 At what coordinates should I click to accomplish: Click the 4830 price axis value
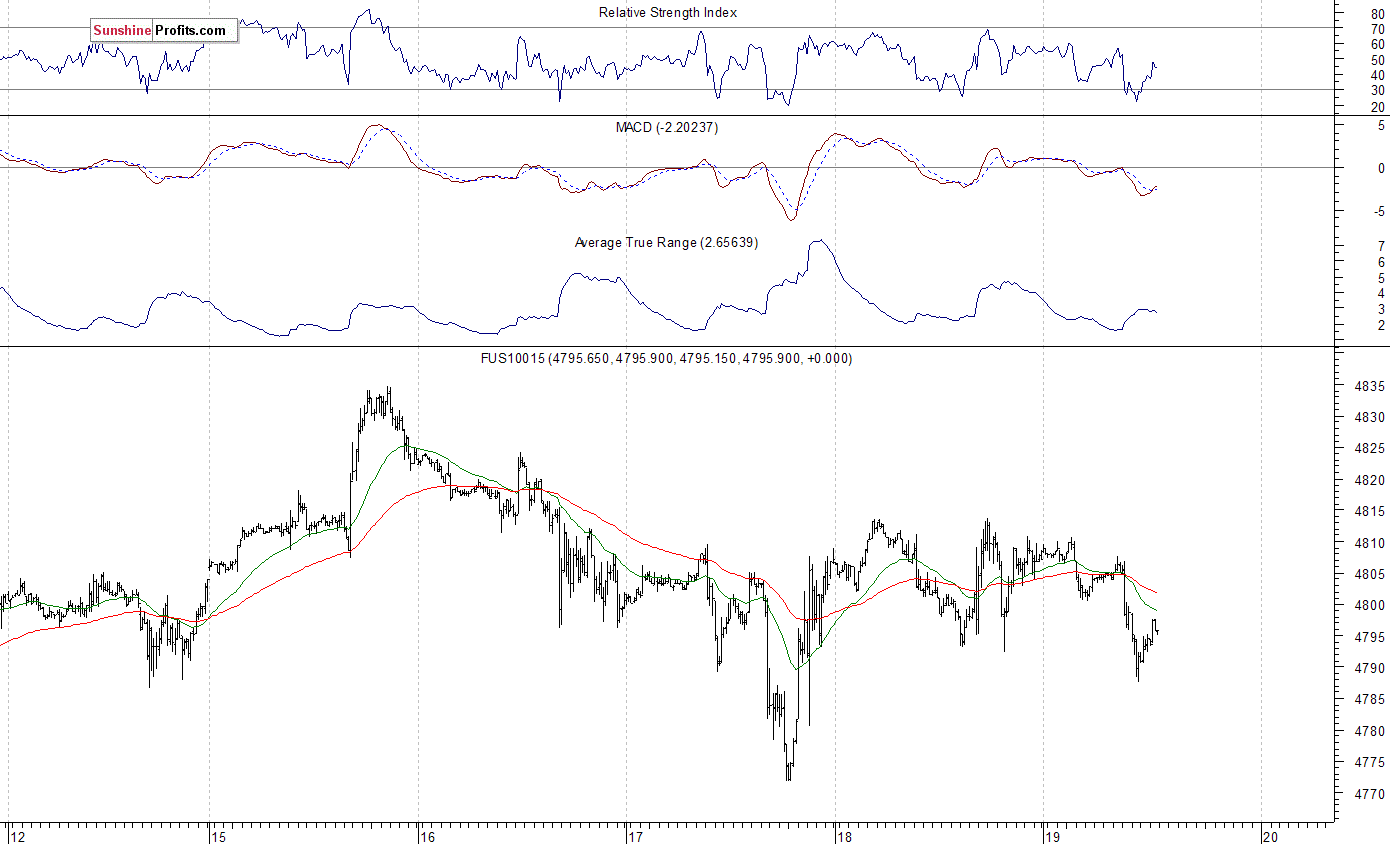[x=1369, y=417]
